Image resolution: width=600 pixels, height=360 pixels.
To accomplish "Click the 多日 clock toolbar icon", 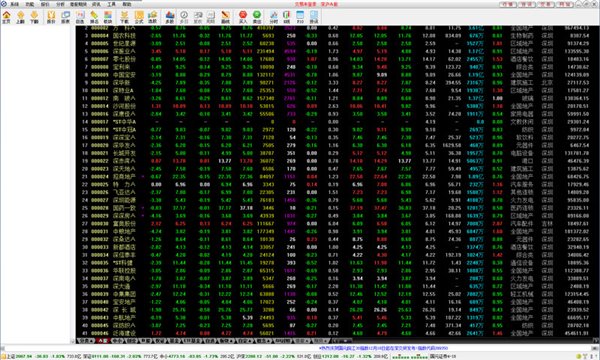I will (x=184, y=17).
